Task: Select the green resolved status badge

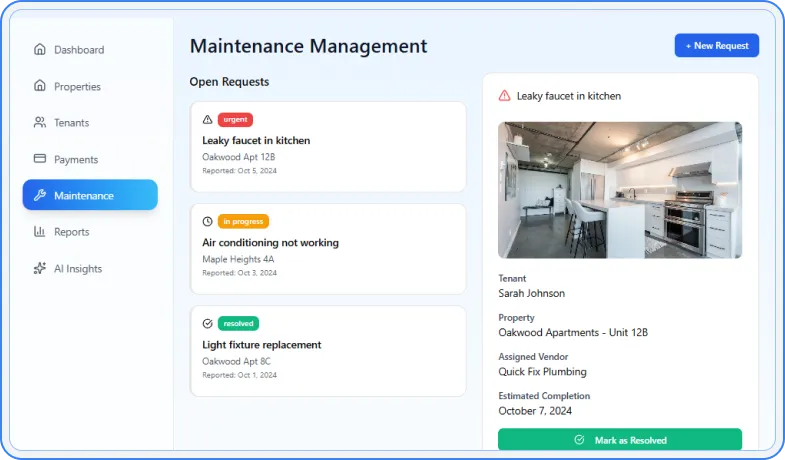Action: pyautogui.click(x=238, y=324)
